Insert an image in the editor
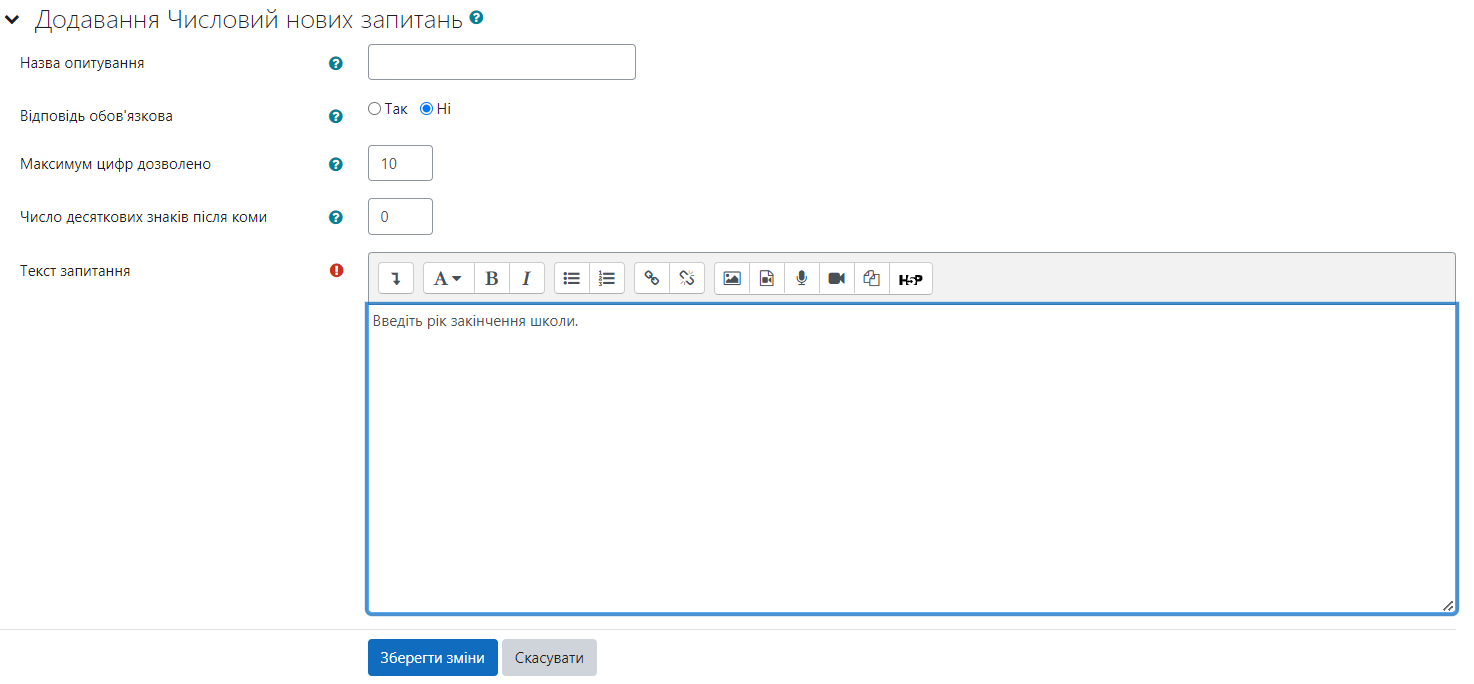The image size is (1474, 684). click(x=732, y=278)
